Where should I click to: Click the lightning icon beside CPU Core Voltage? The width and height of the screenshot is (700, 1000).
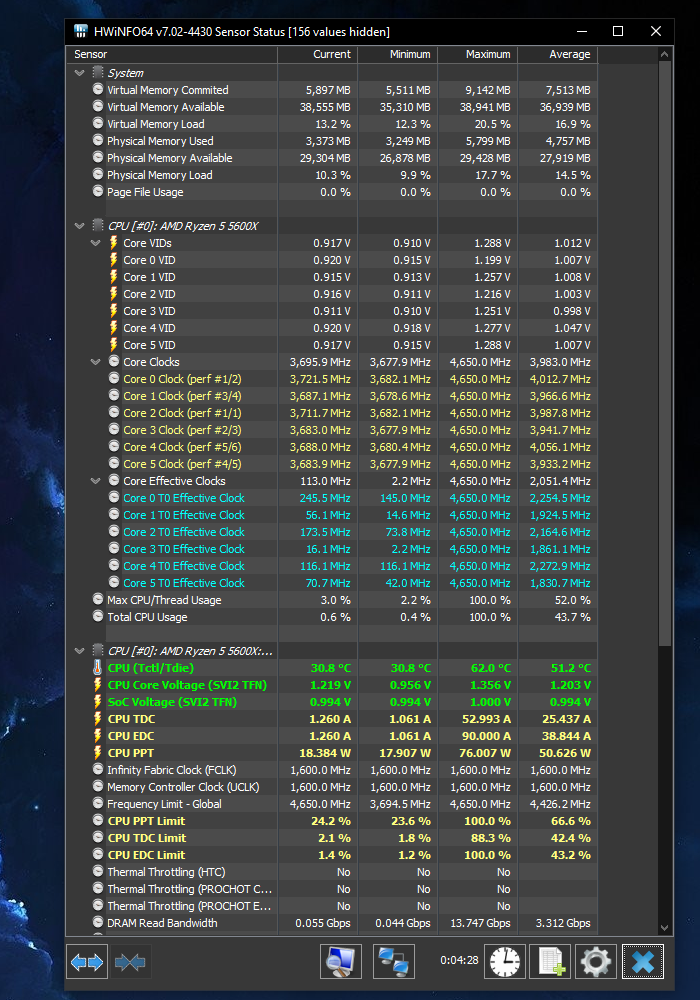coord(98,685)
